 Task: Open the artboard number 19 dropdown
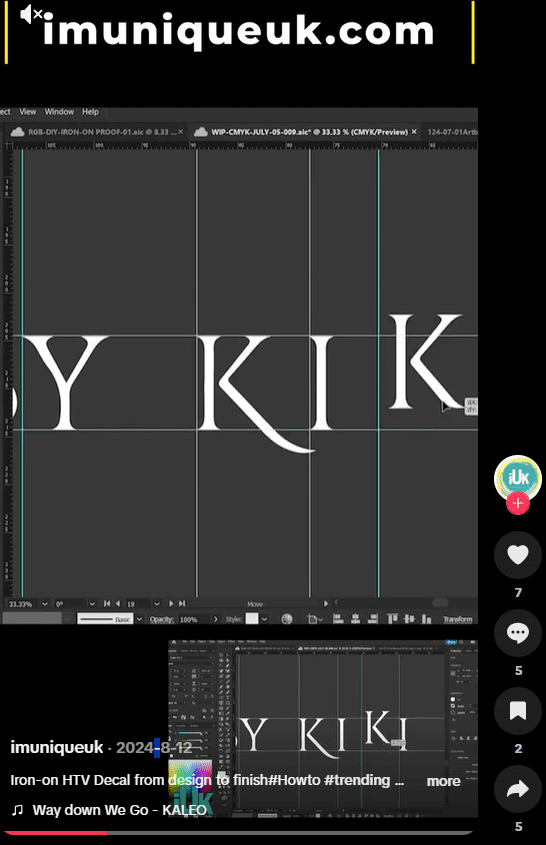coord(156,604)
